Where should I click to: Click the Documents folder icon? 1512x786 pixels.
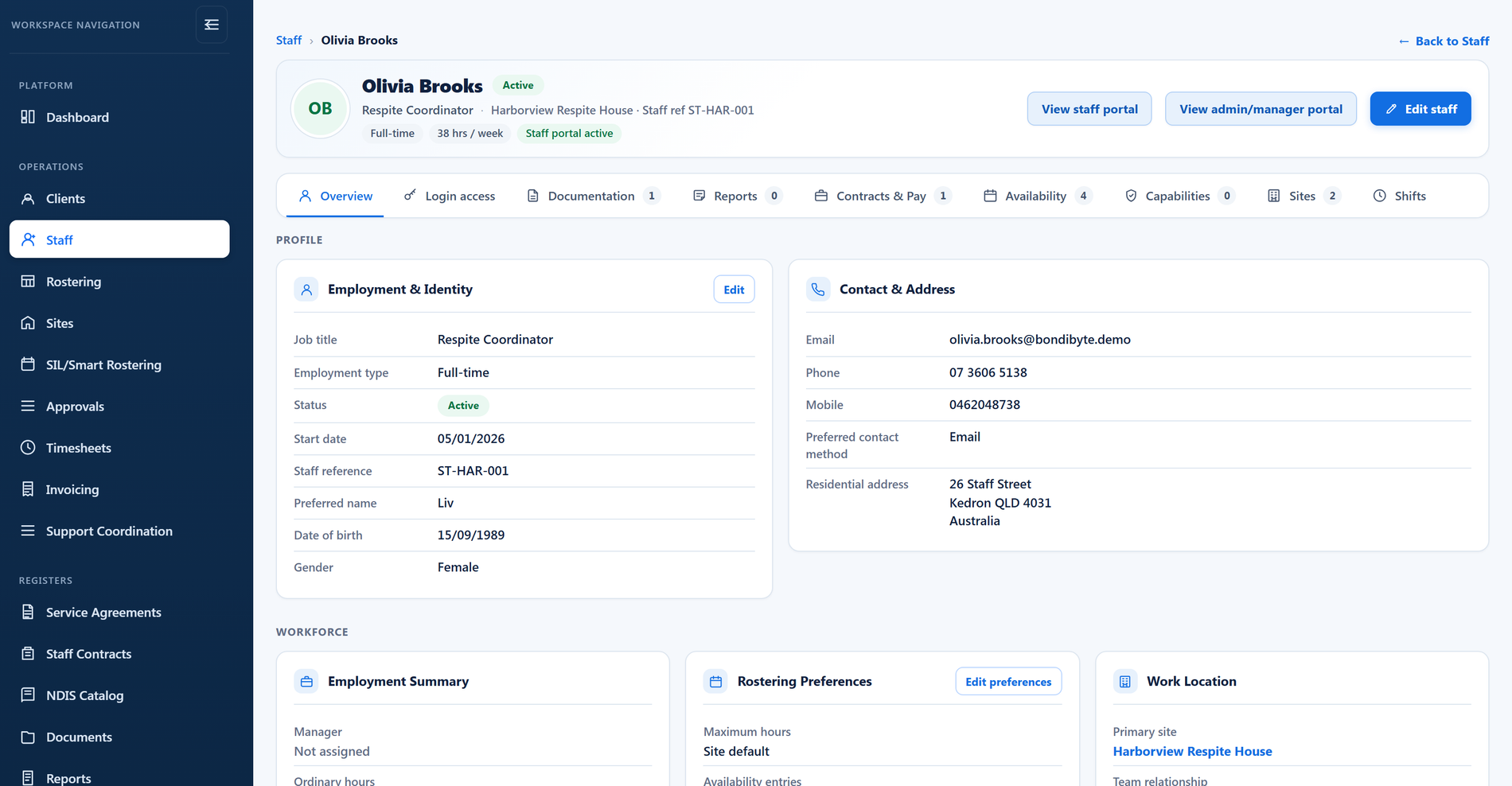pos(28,737)
